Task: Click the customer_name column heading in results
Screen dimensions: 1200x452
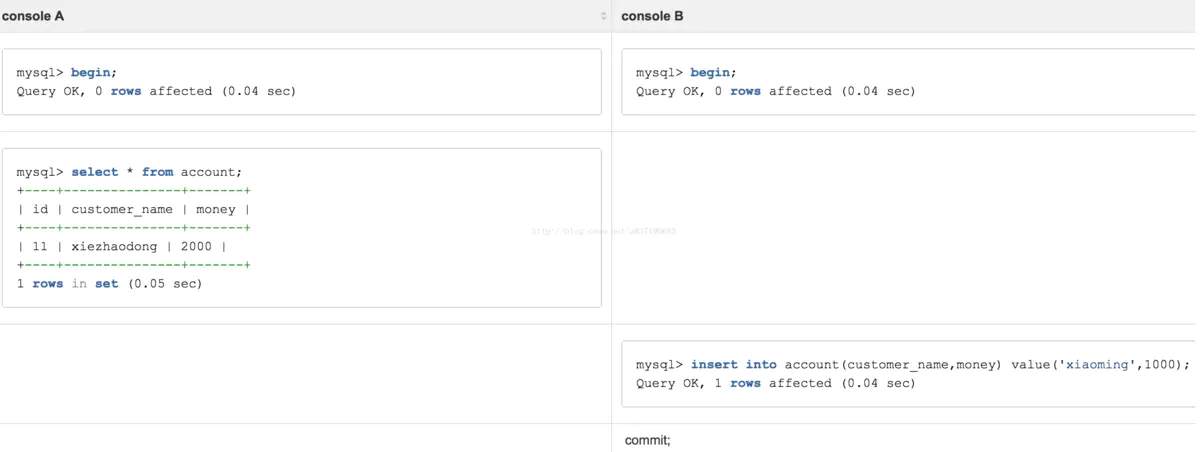Action: coord(122,210)
